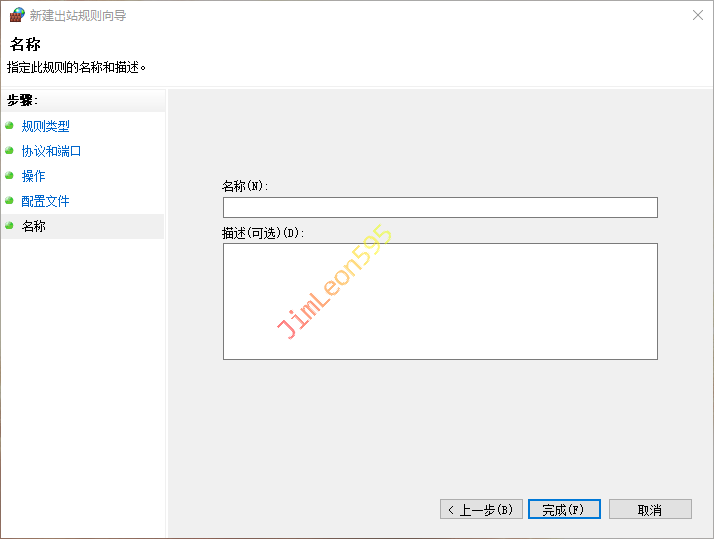Click the green bullet beside 配置文件
This screenshot has height=539, width=714.
pos(9,201)
